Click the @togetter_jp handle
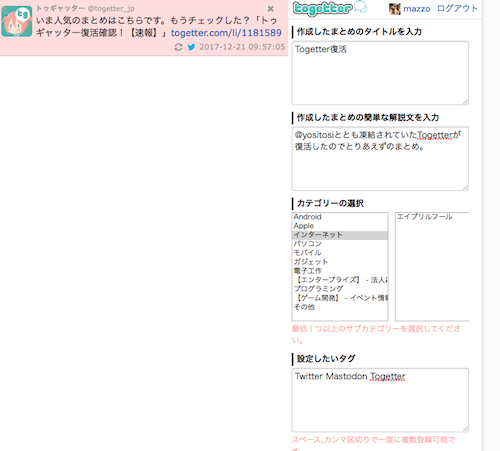 click(111, 9)
